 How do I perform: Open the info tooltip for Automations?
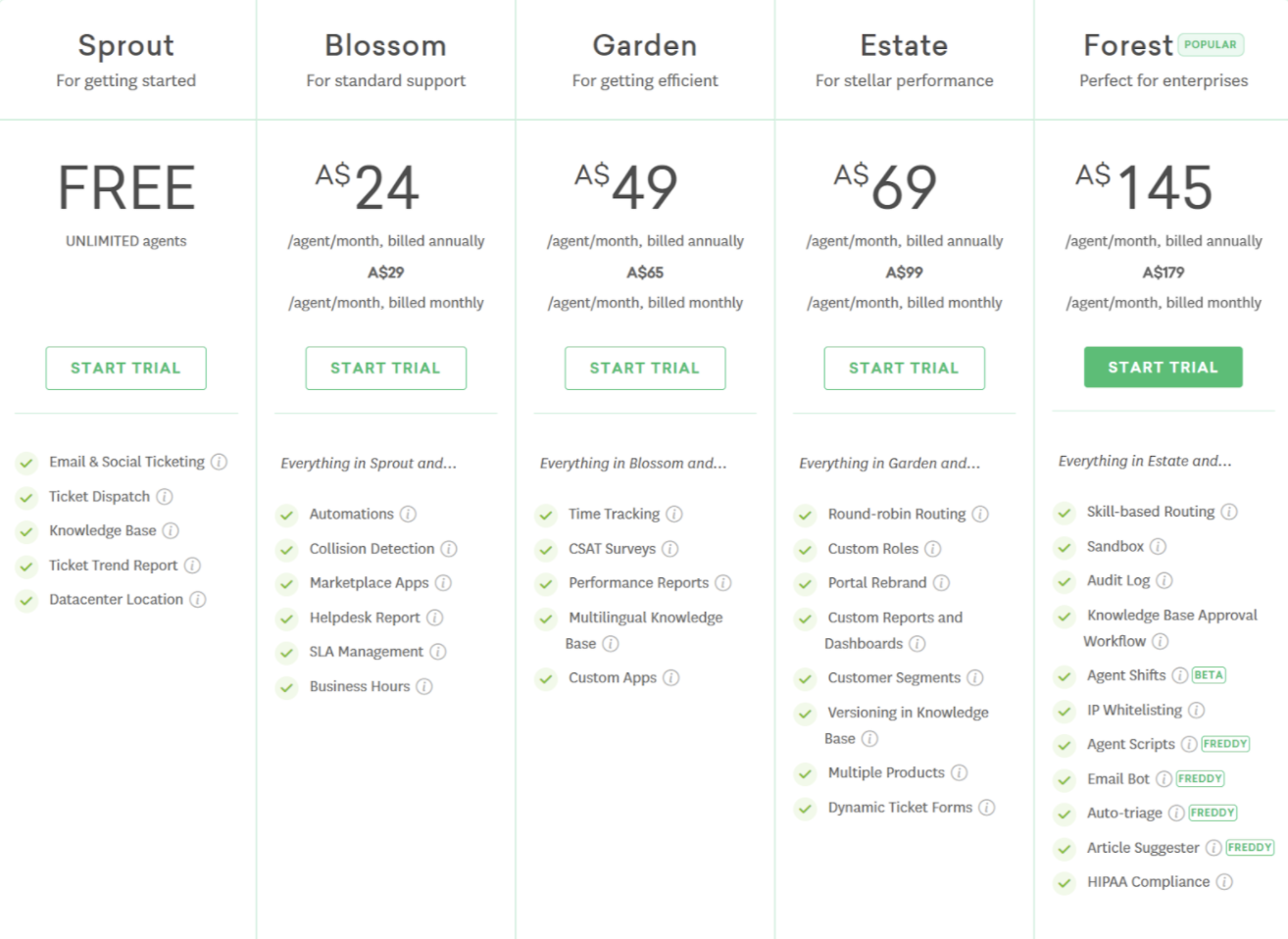tap(408, 514)
